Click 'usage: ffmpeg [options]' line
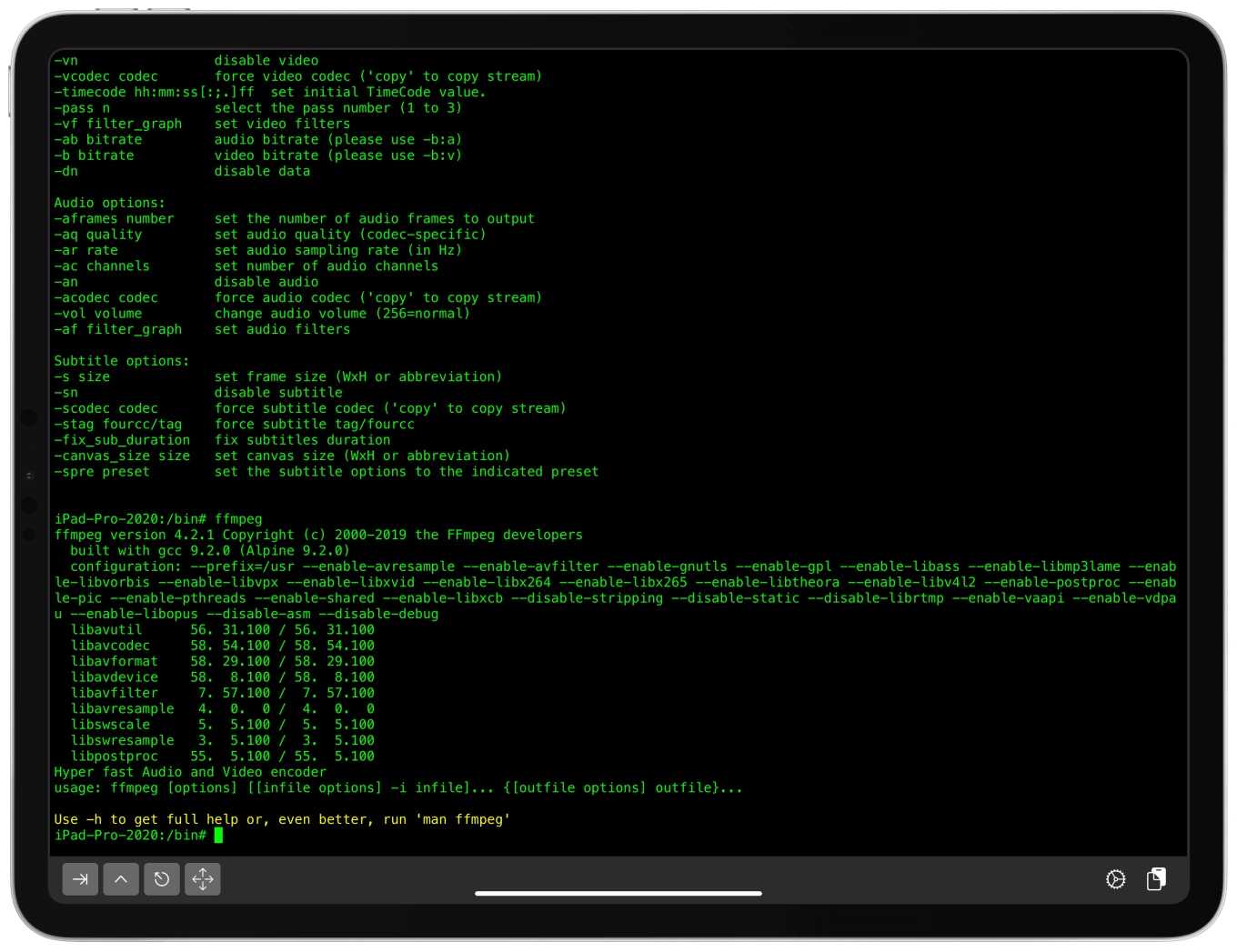The width and height of the screenshot is (1237, 952). (398, 788)
